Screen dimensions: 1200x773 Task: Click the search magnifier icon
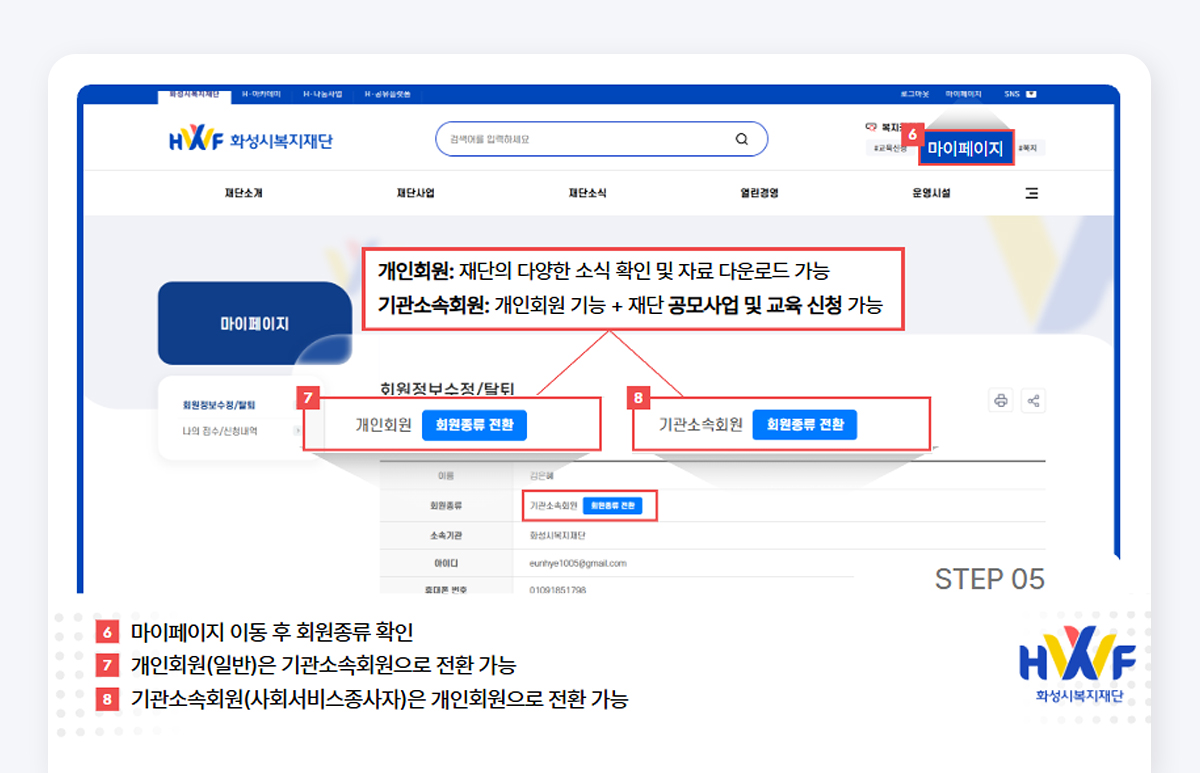tap(741, 138)
